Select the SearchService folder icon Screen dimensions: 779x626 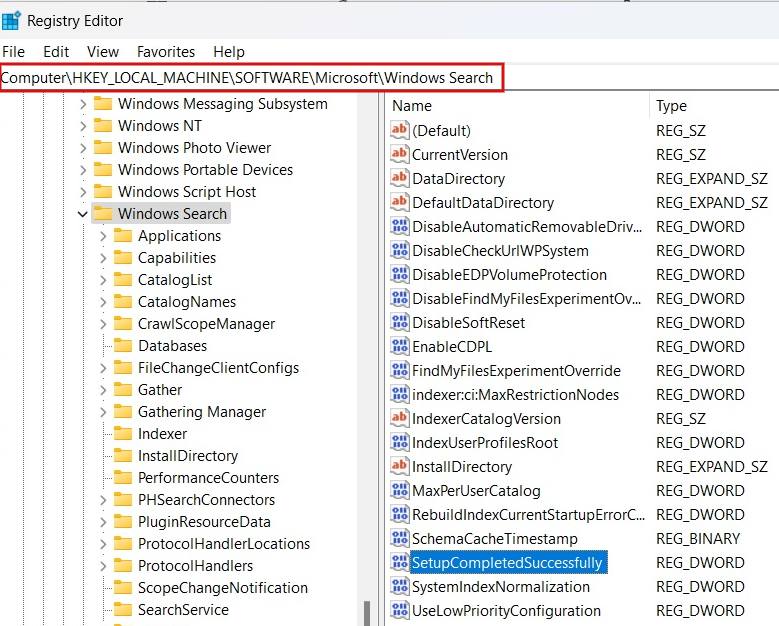pos(123,609)
